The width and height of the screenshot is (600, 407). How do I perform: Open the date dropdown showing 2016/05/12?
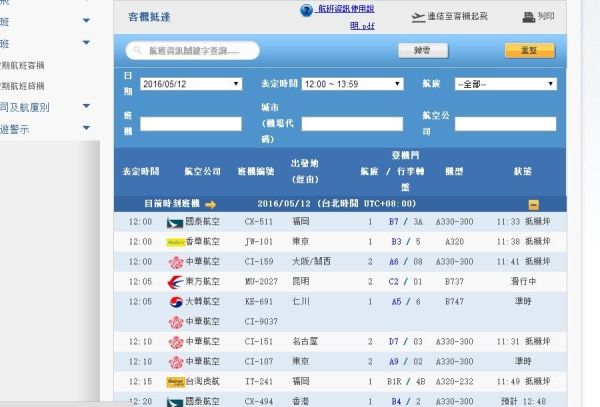[191, 84]
